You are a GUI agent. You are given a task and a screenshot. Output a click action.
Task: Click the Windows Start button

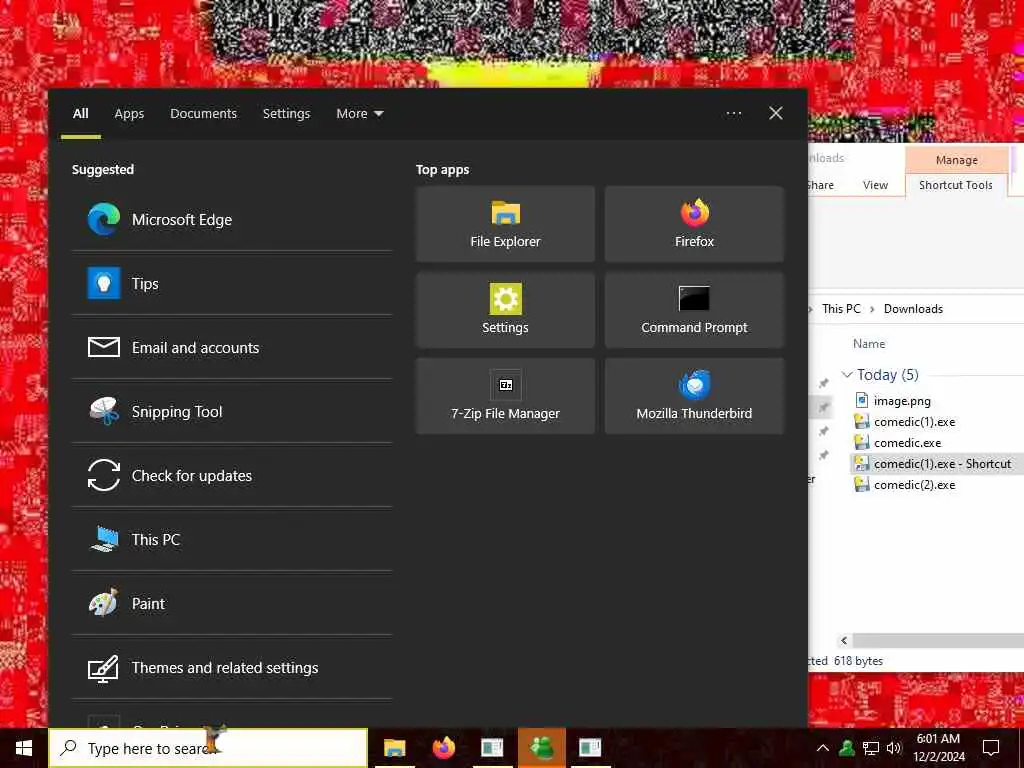[x=24, y=748]
